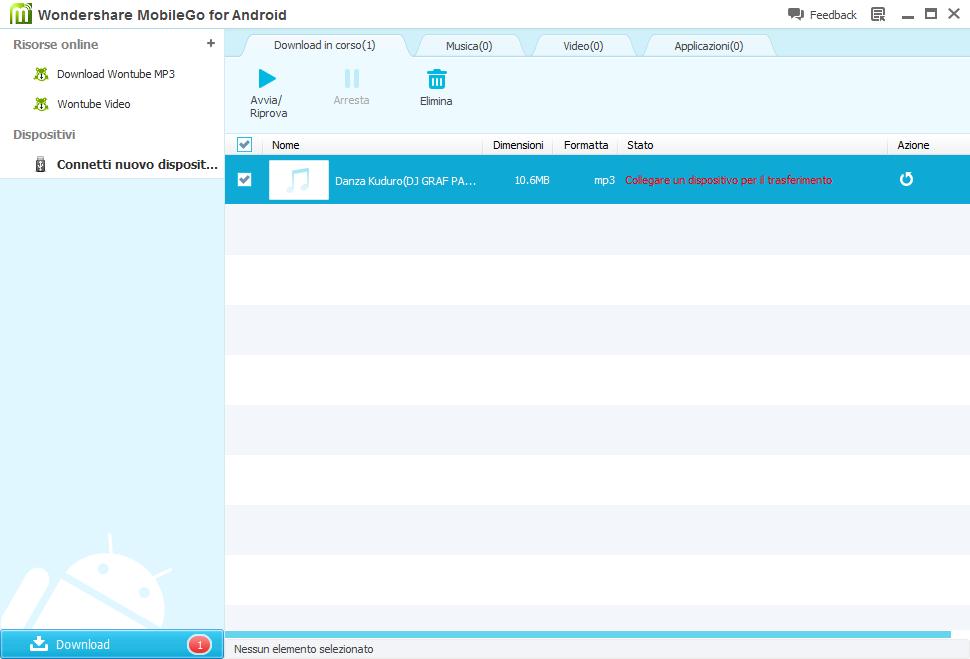The image size is (970, 659).
Task: Click the Arresta pause icon
Action: point(351,79)
